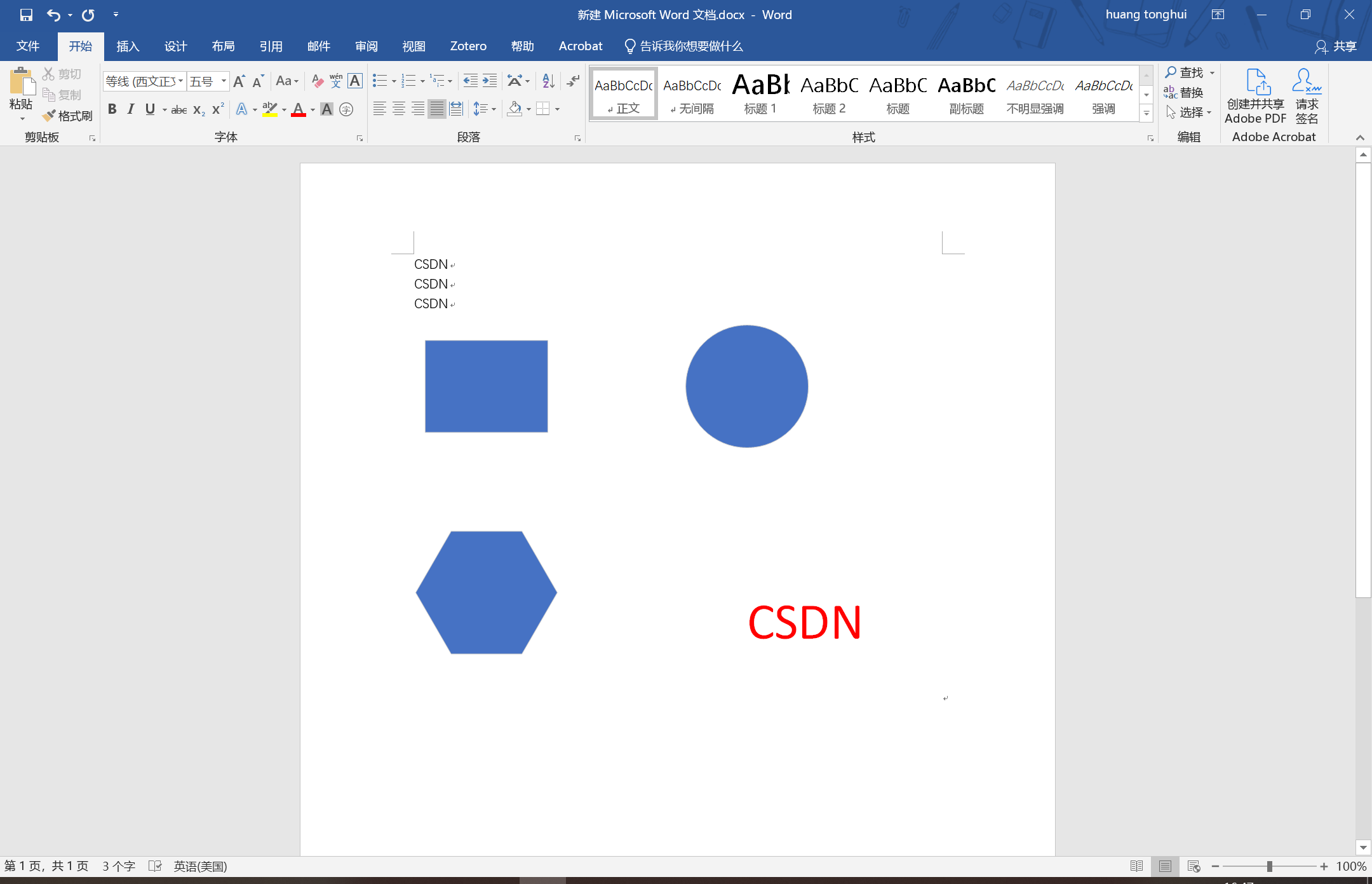
Task: Click the Clear All Formatting eraser icon
Action: coord(318,81)
